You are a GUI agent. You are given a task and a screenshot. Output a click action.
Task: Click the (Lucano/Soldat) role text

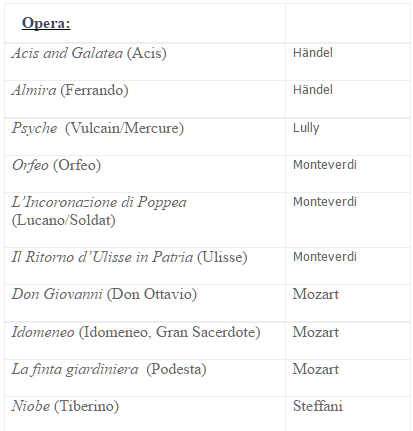pos(64,220)
